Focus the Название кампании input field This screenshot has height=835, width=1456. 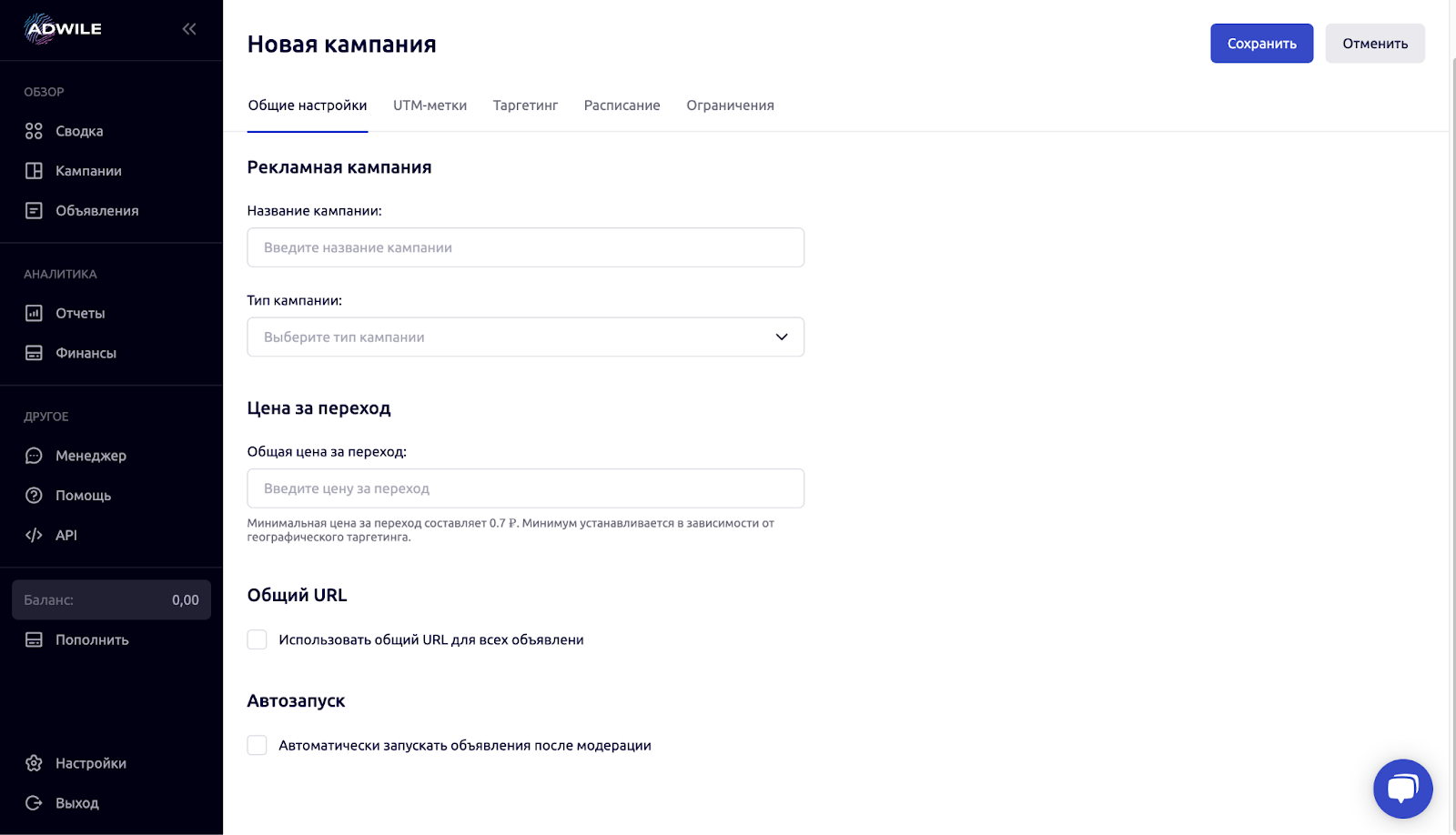(x=525, y=247)
